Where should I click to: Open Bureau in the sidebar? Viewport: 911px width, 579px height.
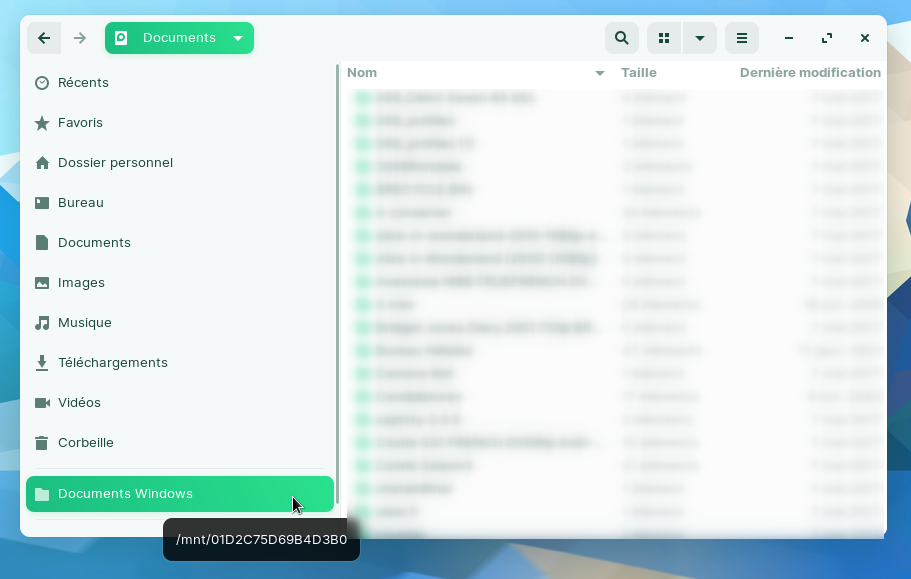pos(80,203)
